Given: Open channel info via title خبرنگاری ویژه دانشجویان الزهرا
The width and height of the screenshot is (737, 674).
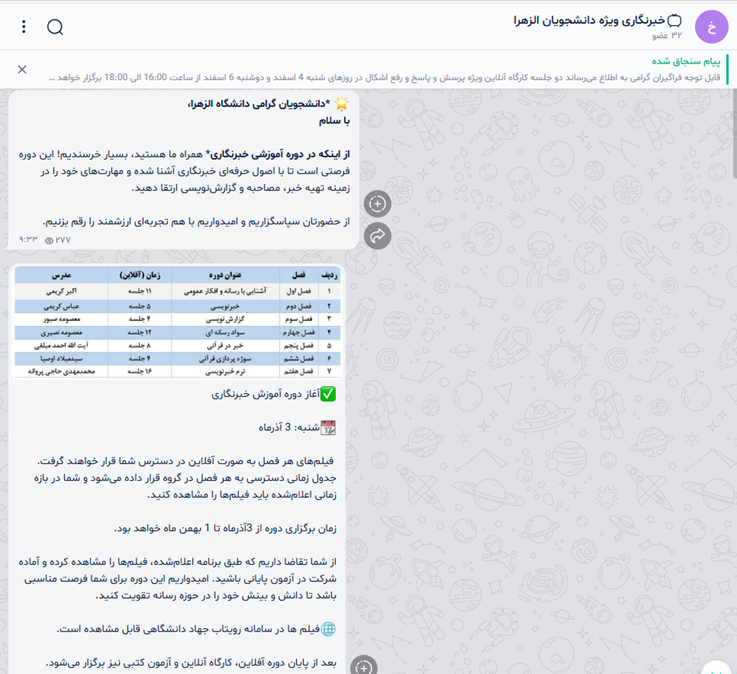Looking at the screenshot, I should (589, 20).
